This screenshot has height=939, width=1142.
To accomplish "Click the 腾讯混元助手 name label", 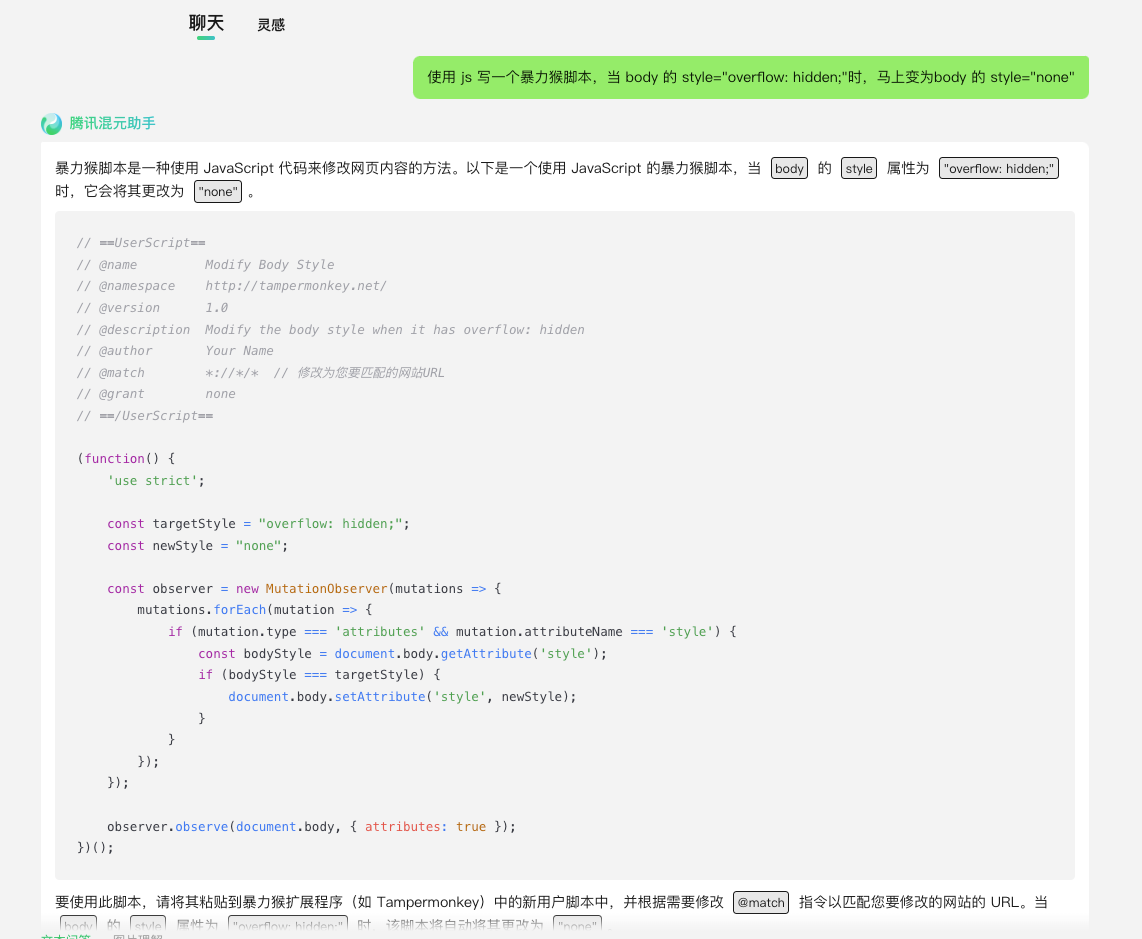I will (112, 123).
